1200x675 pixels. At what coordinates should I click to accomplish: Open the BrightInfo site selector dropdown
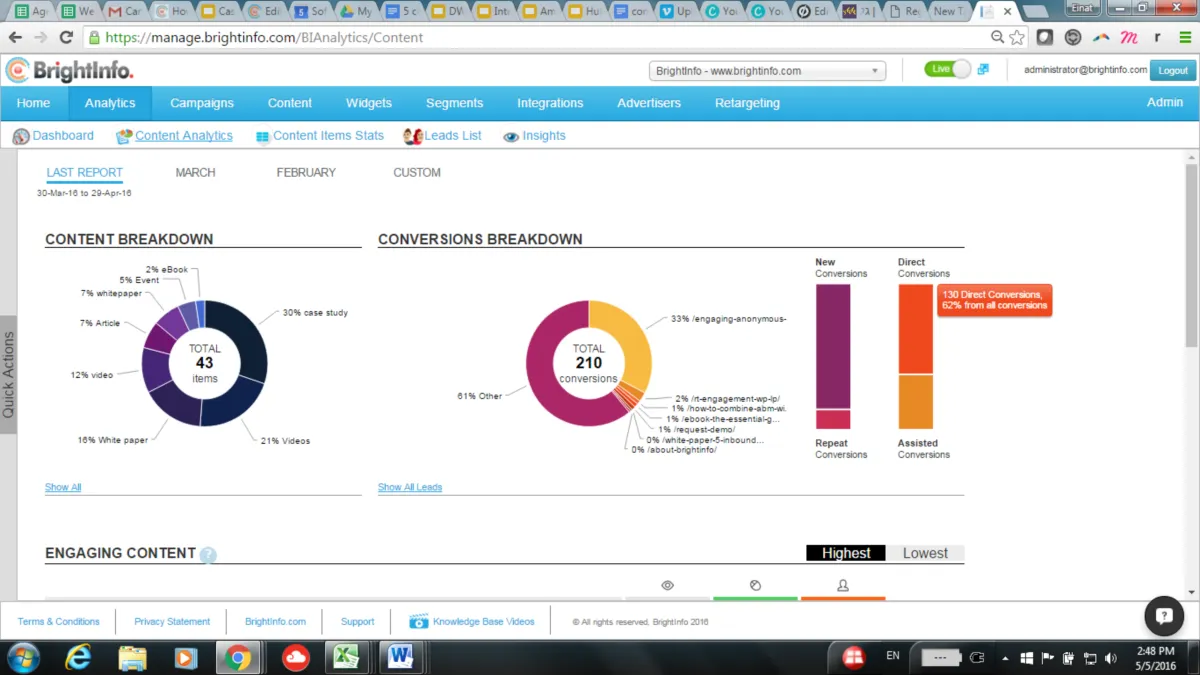pyautogui.click(x=767, y=71)
